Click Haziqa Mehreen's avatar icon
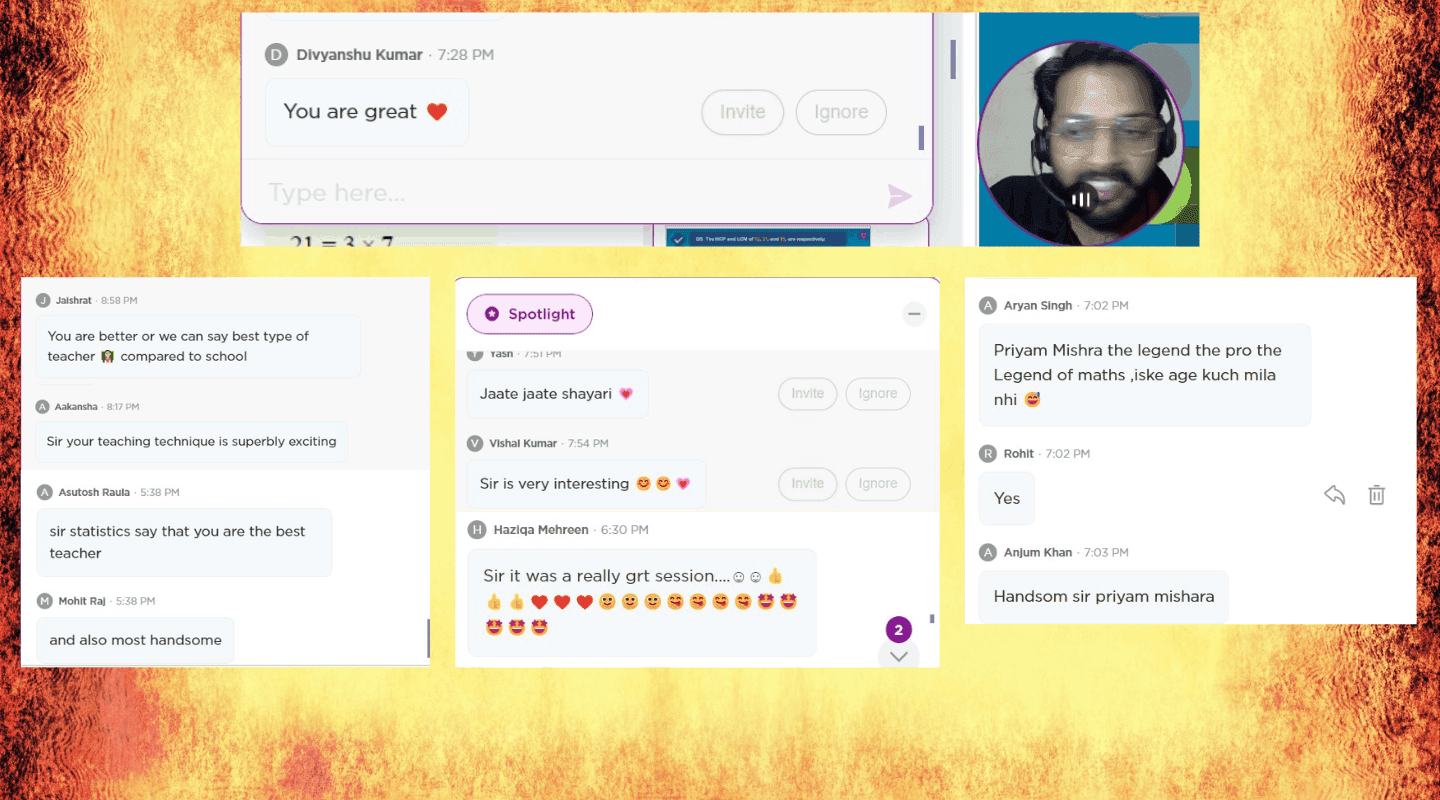This screenshot has width=1440, height=800. (x=477, y=530)
